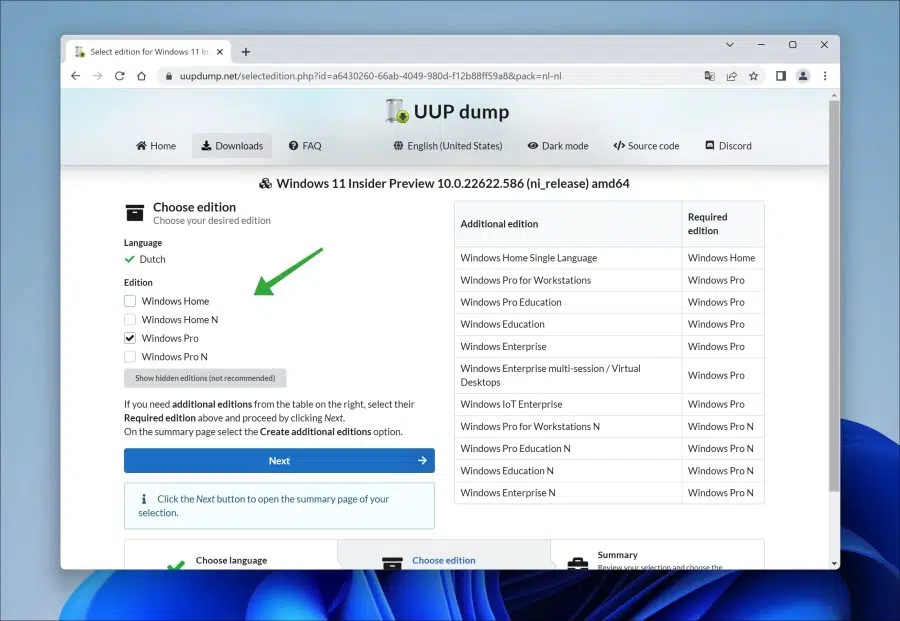Show hidden editions (not recommended) button
Viewport: 900px width, 621px height.
pyautogui.click(x=205, y=378)
